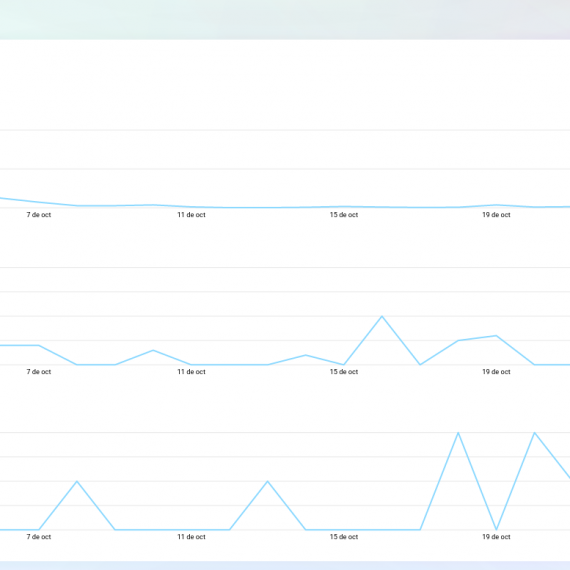Select '19 de oct' label in middle chart

496,372
